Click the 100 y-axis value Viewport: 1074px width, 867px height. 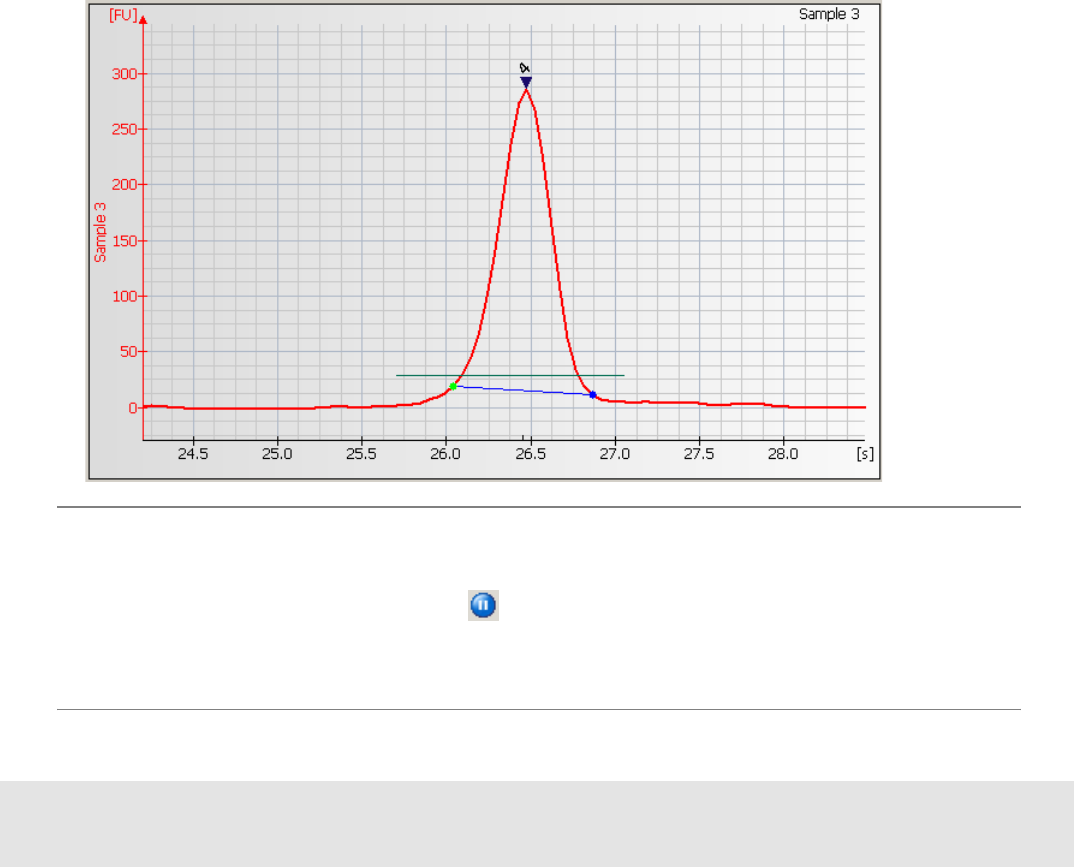(124, 297)
